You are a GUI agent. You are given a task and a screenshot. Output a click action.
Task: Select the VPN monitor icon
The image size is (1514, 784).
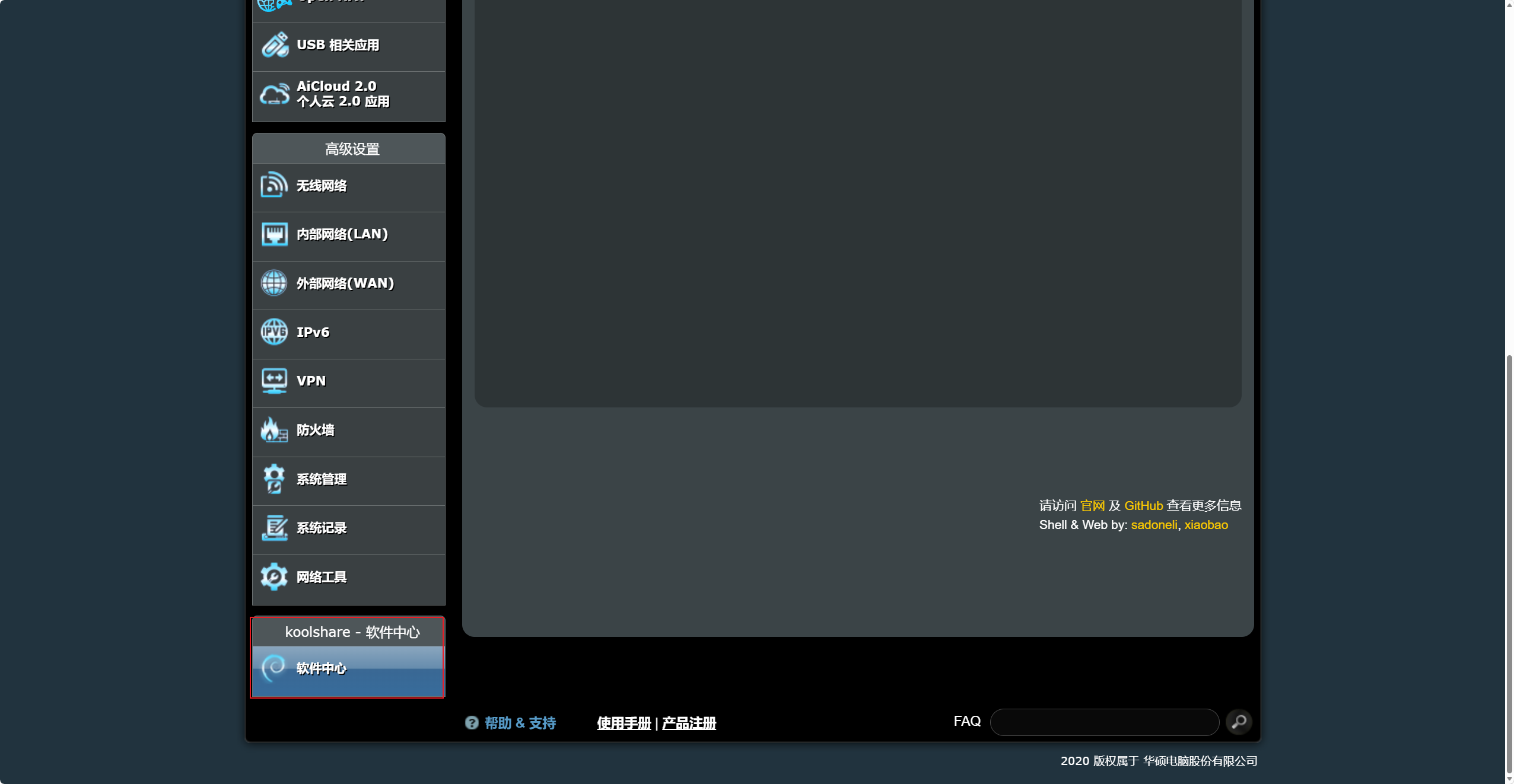274,381
